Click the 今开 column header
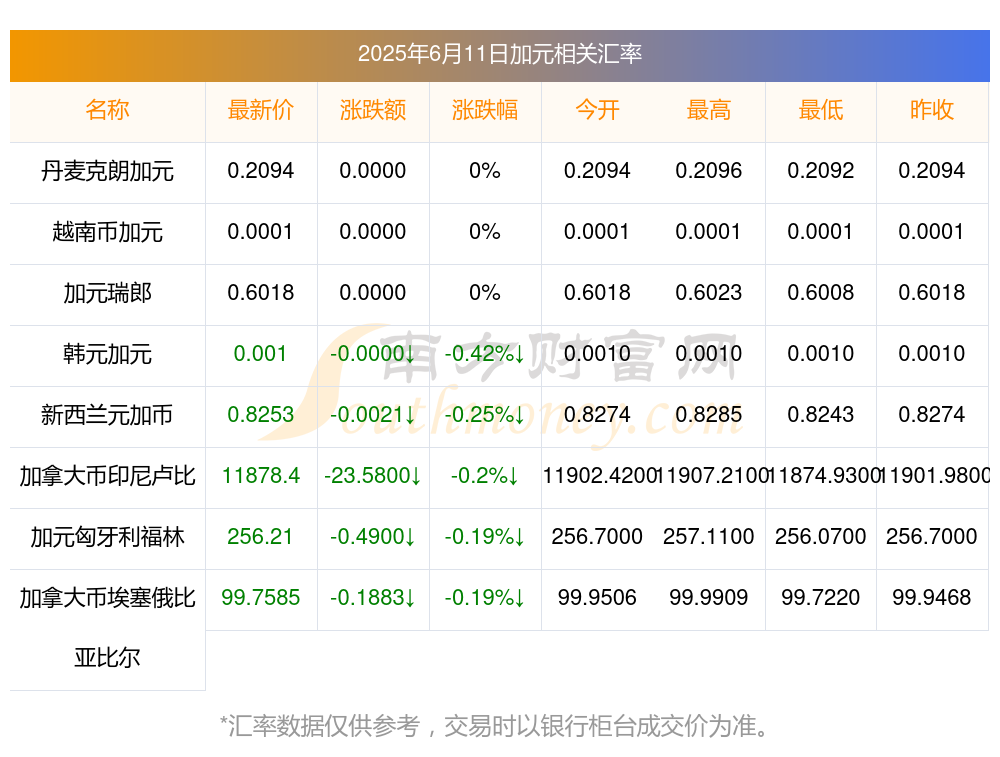This screenshot has width=1000, height=757. (x=597, y=110)
